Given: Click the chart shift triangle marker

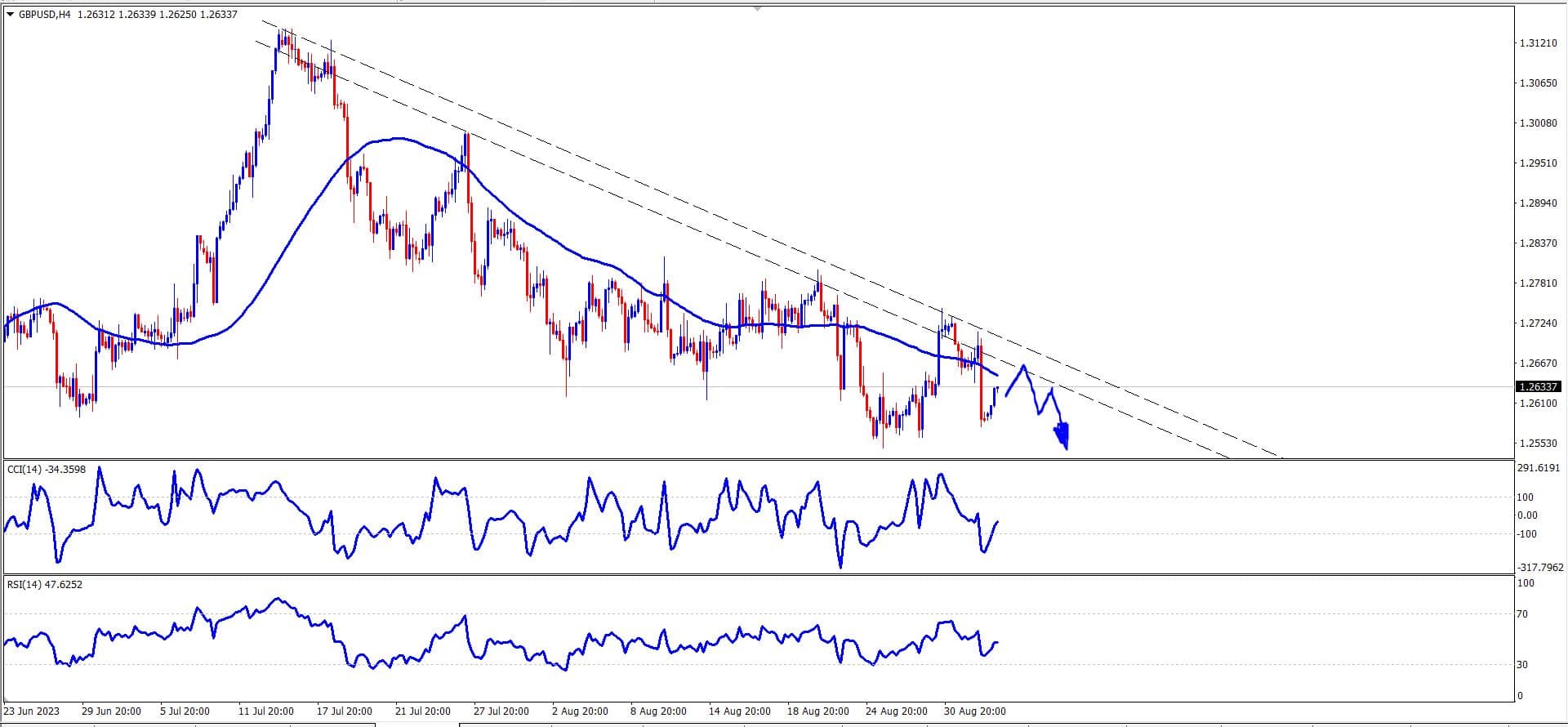Looking at the screenshot, I should (758, 9).
